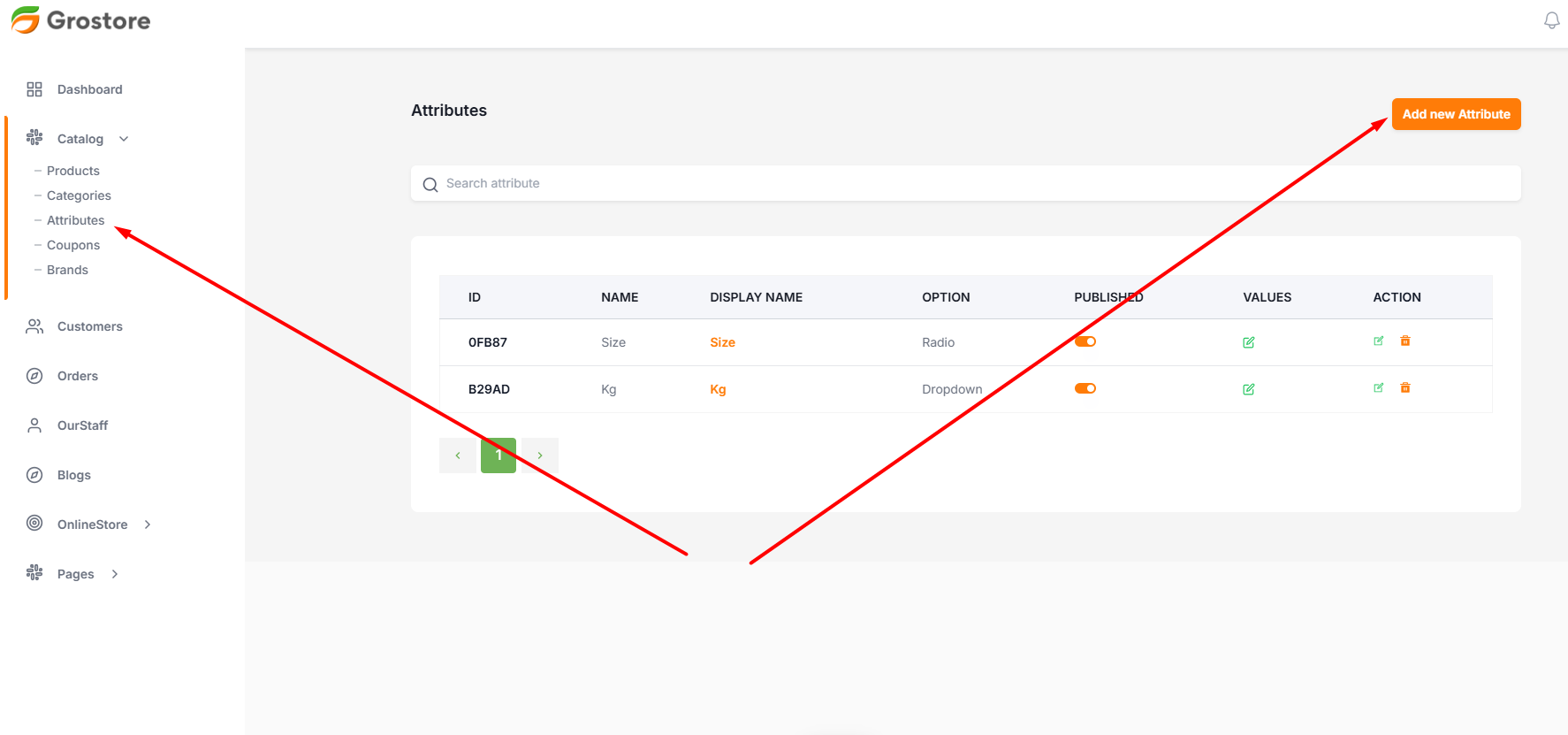Delete the Kg attribute

[x=1405, y=388]
